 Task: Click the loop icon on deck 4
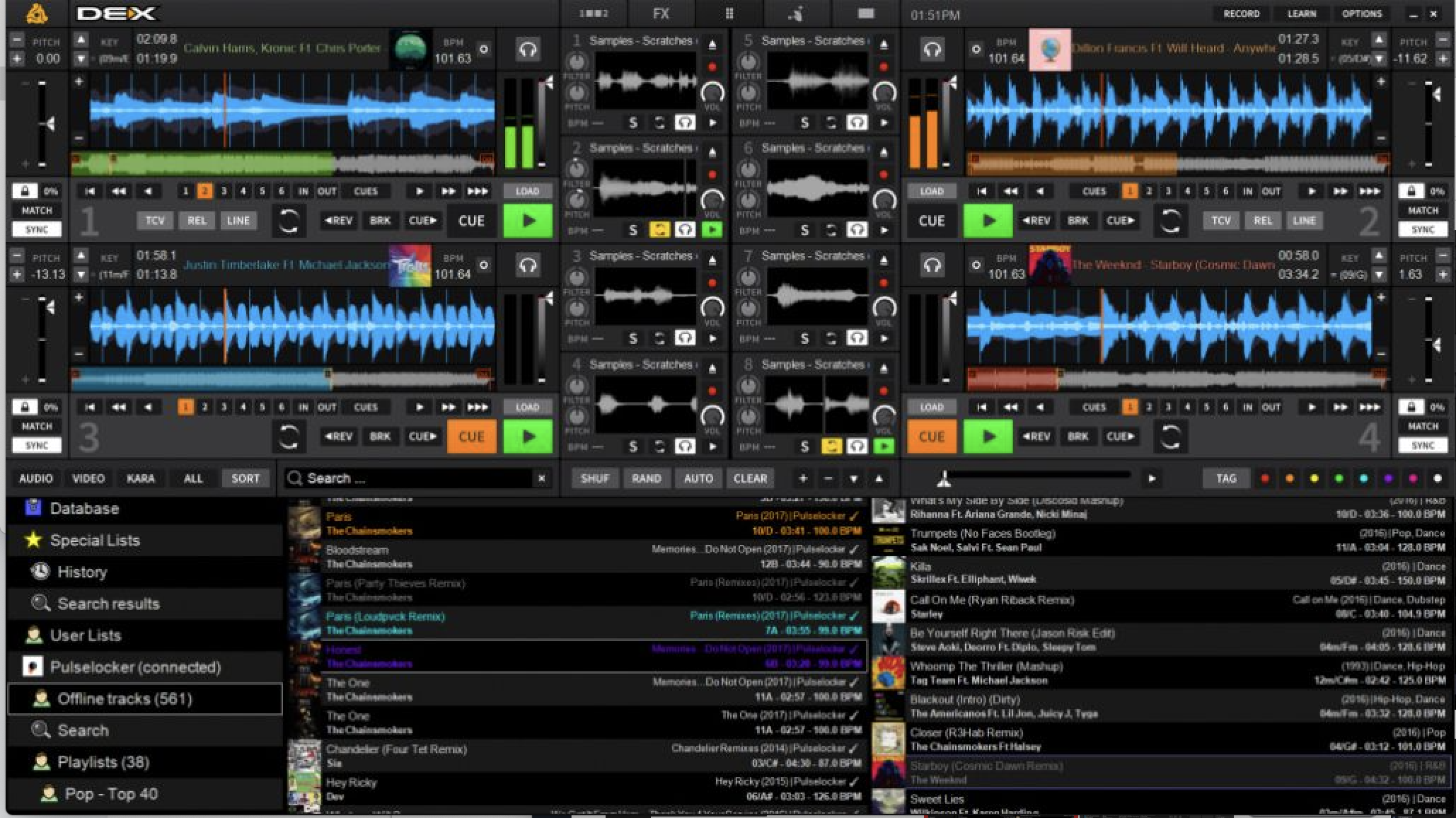coord(1170,437)
